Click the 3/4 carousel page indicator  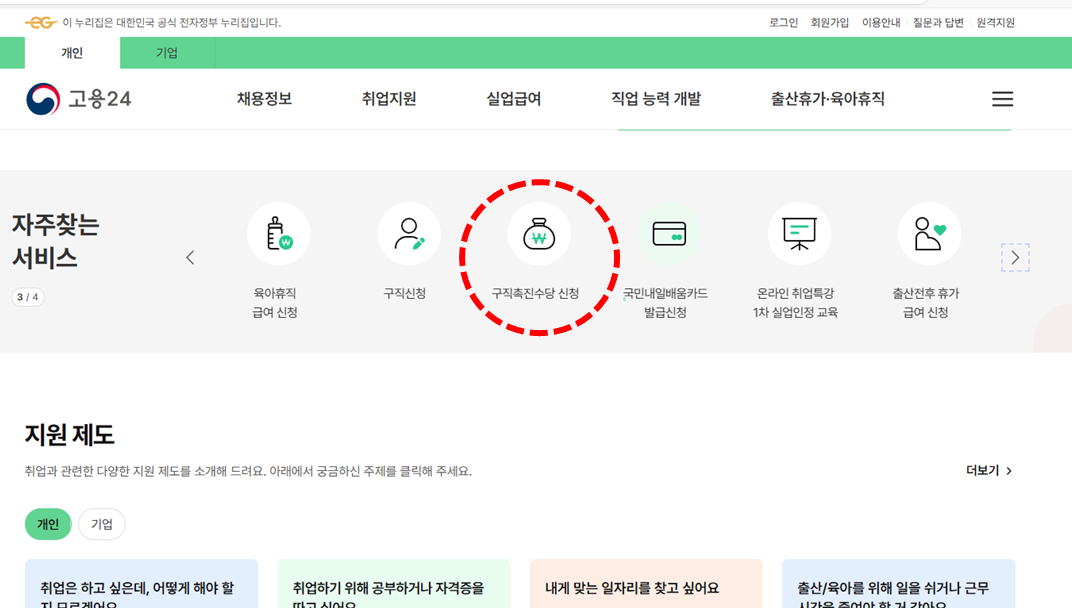(x=28, y=297)
